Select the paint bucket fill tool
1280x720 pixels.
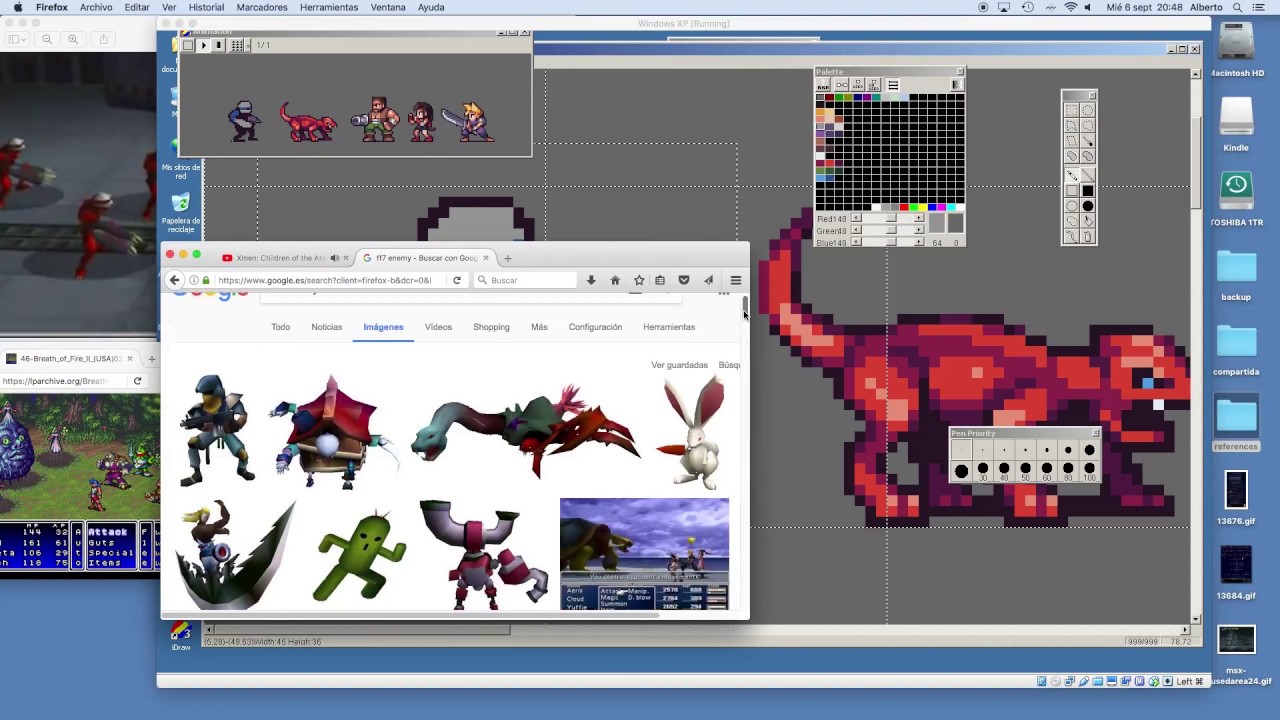coord(1087,221)
